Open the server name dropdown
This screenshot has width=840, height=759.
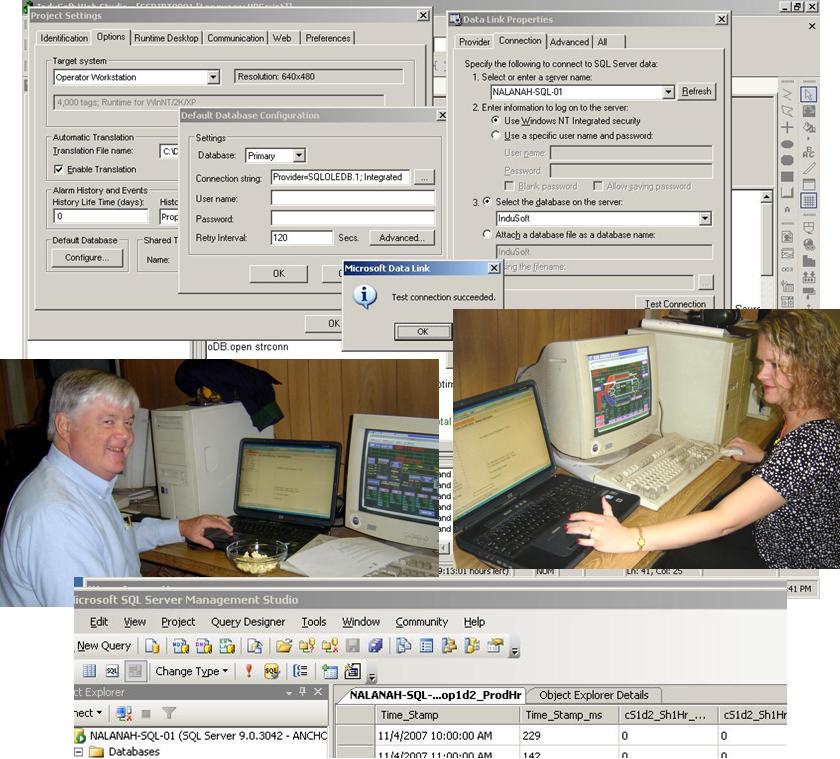[x=668, y=92]
